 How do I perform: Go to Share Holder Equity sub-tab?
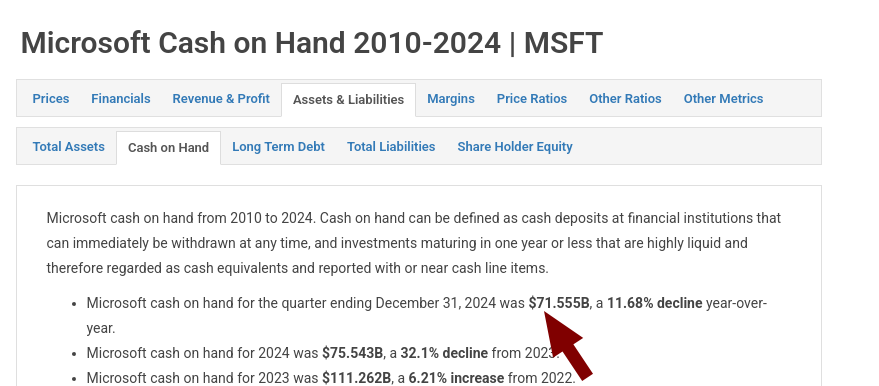click(x=515, y=147)
